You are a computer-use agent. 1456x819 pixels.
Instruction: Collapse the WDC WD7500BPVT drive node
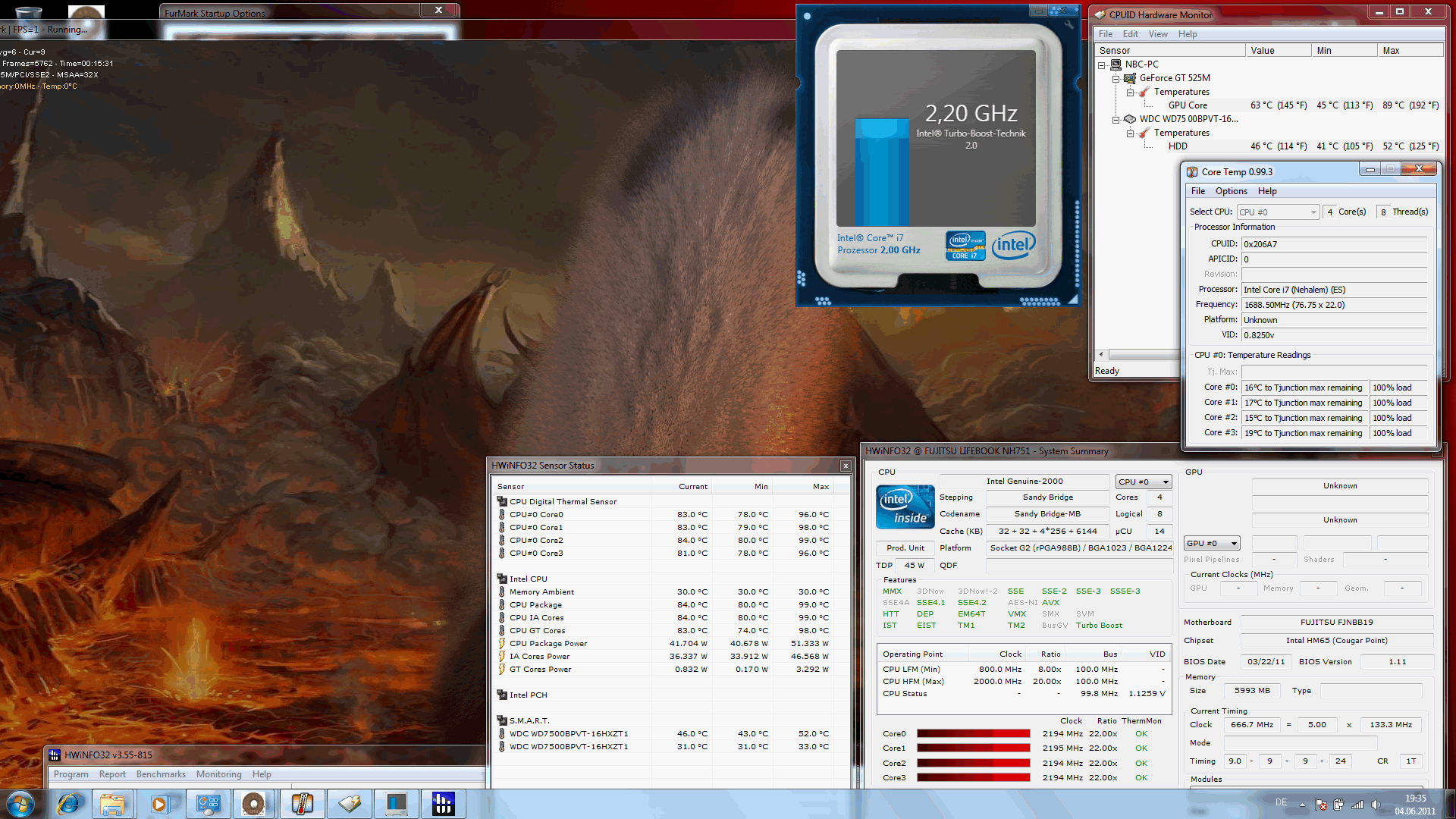coord(1116,120)
